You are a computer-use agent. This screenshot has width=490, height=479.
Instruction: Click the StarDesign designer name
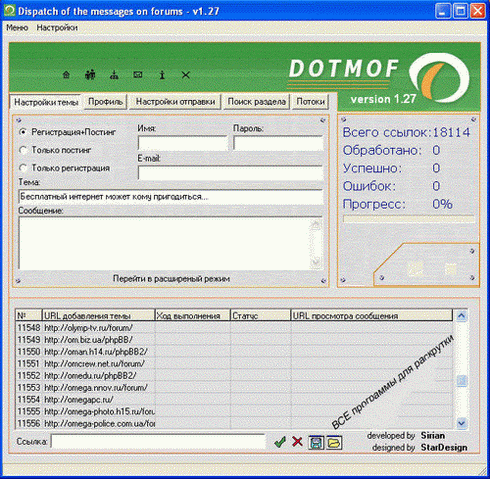click(x=444, y=447)
